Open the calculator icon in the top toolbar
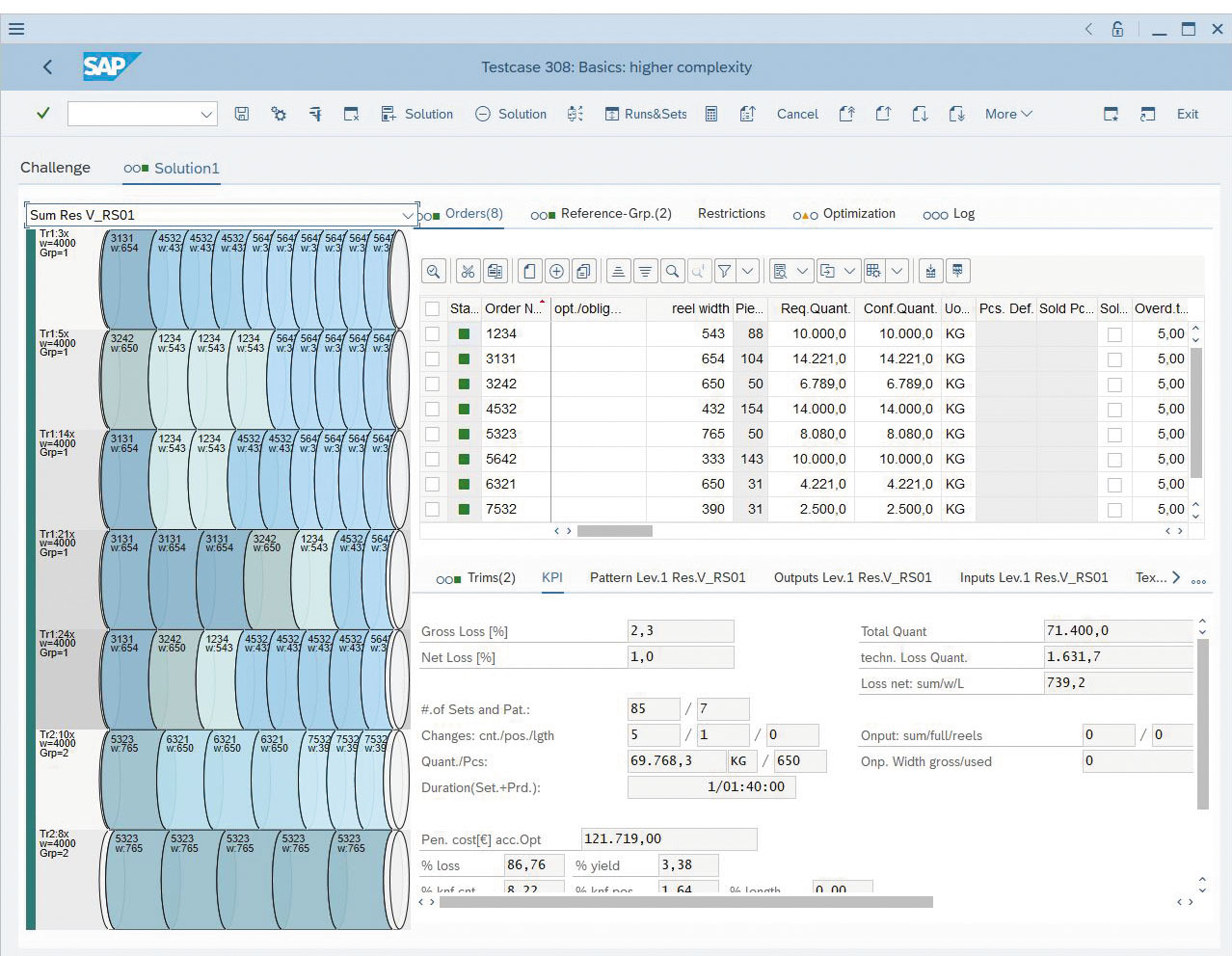This screenshot has width=1232, height=956. coord(710,114)
